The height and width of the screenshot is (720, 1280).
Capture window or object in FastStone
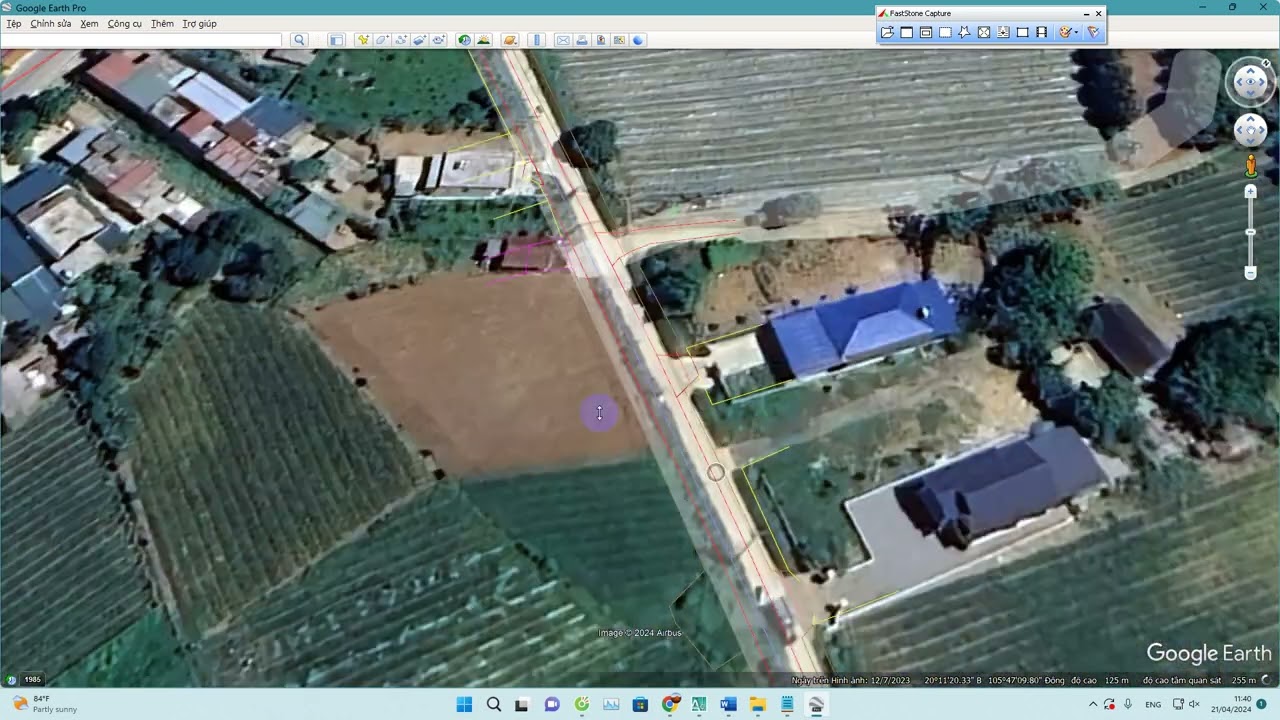pos(926,32)
